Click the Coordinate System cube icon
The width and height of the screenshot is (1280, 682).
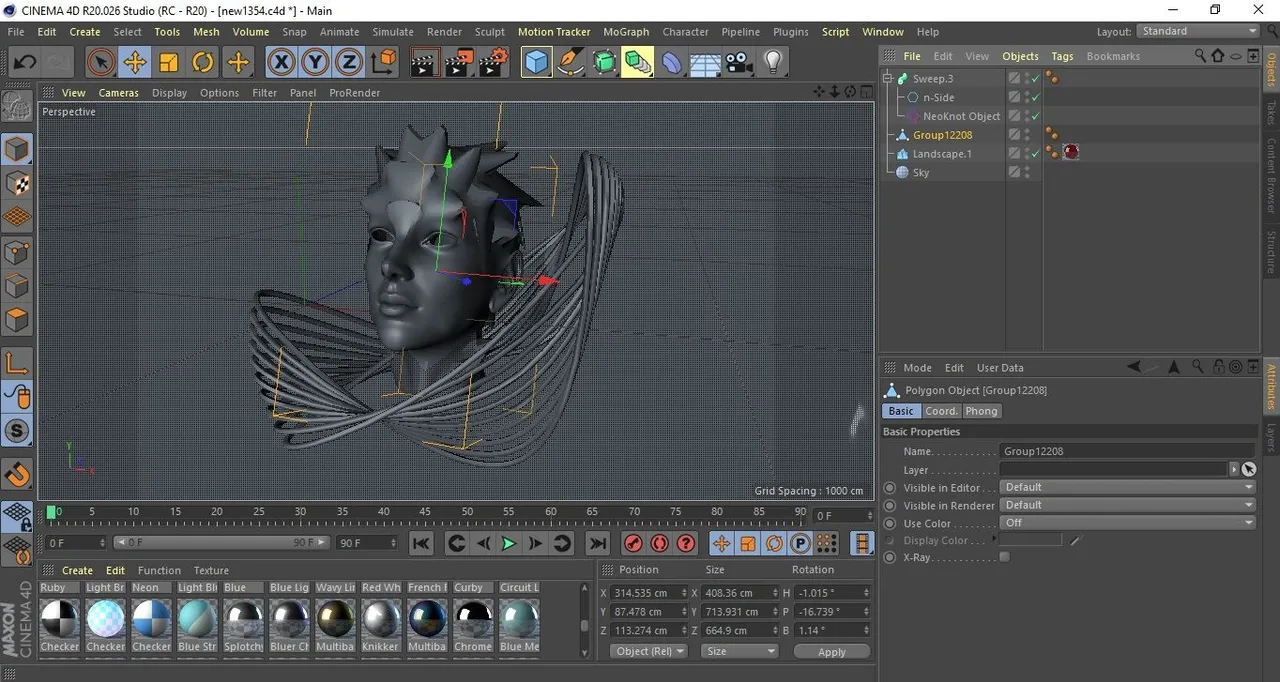tap(384, 63)
